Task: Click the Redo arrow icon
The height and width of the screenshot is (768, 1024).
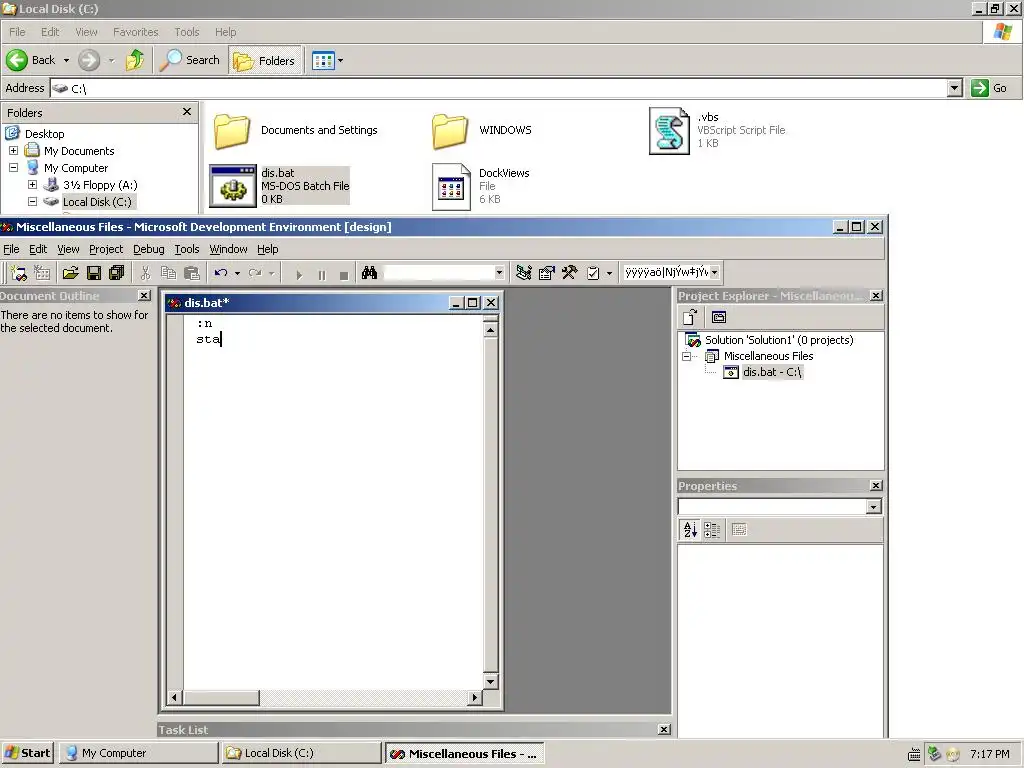Action: point(255,273)
